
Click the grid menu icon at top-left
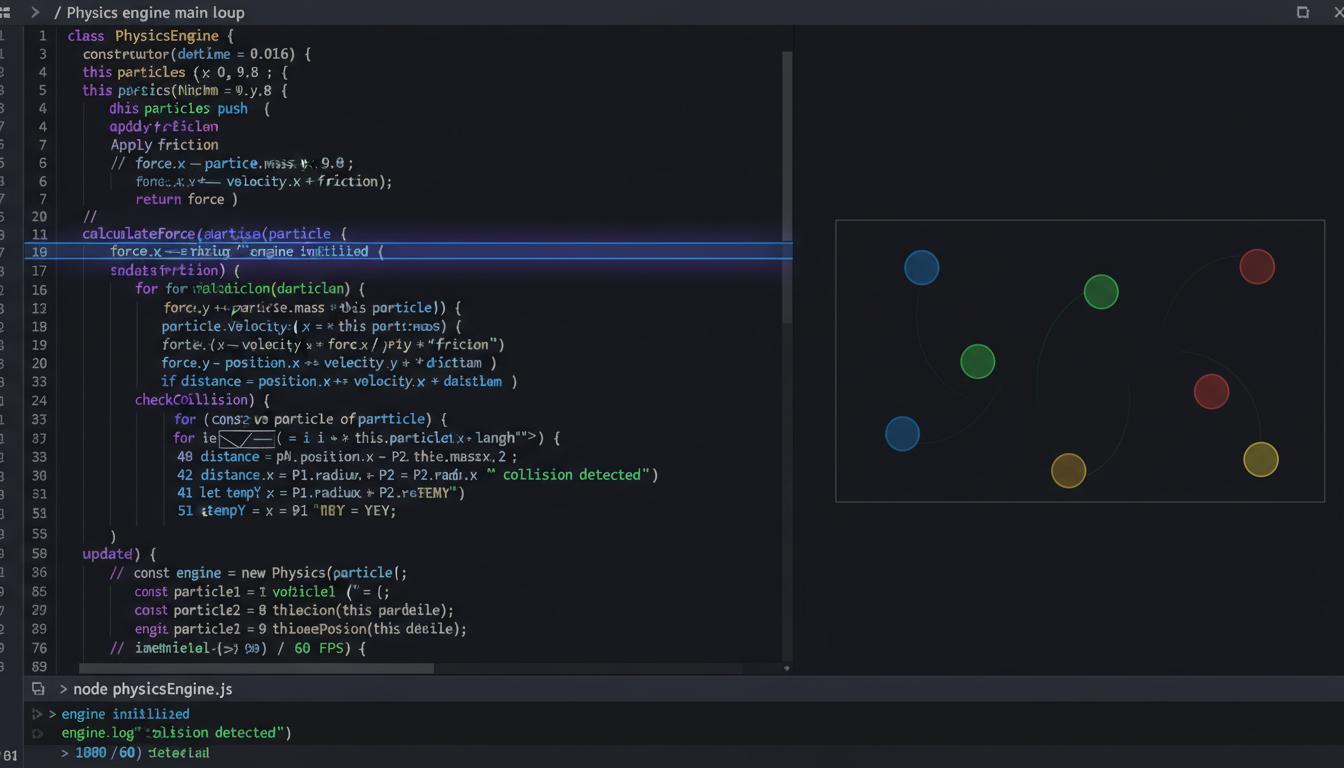5,12
